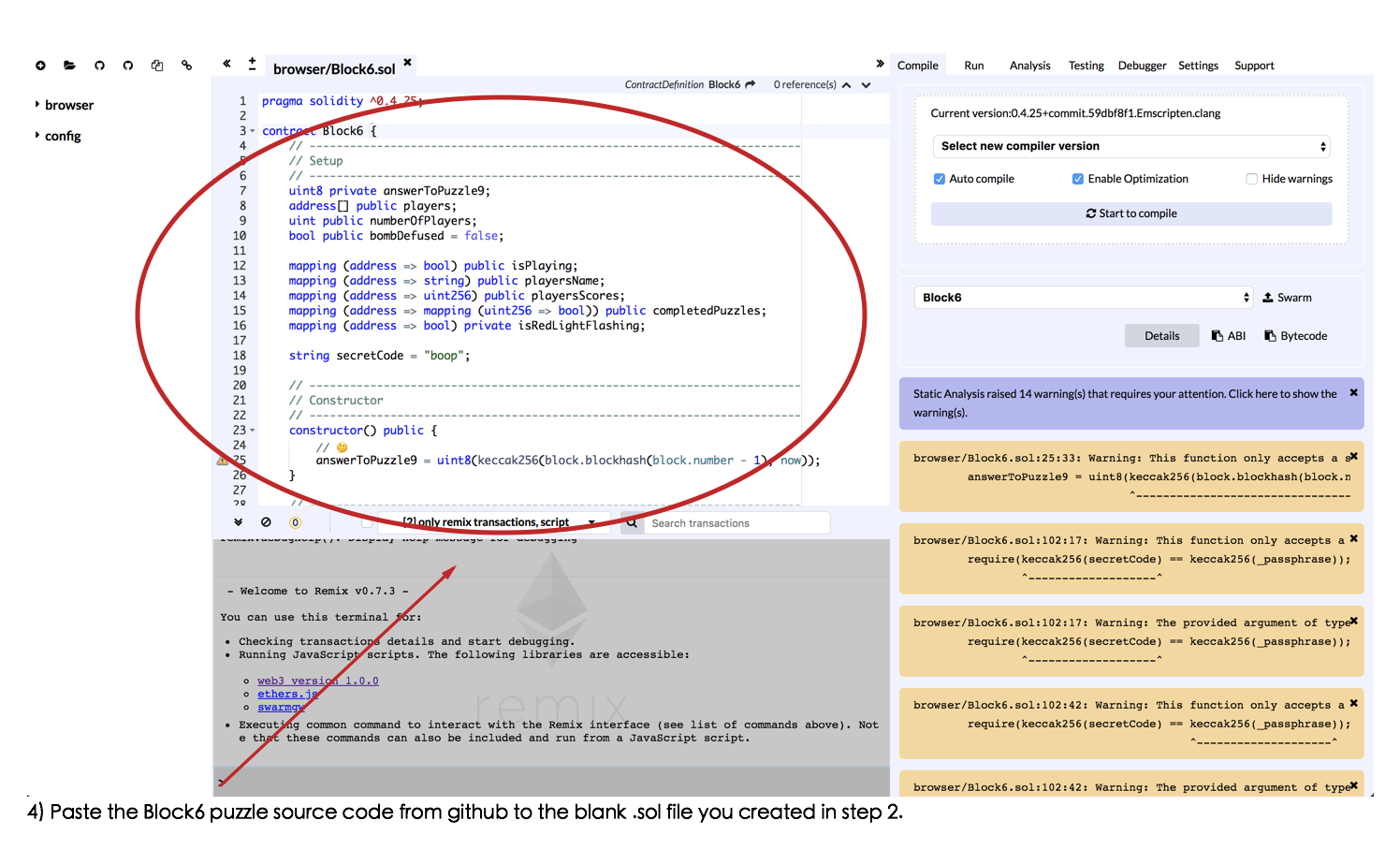Viewport: 1400px width, 850px height.
Task: Open the Analysis tab
Action: [1030, 66]
